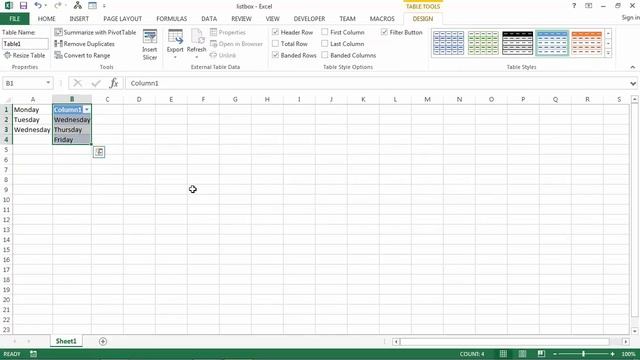Switch to the INSERT tab
This screenshot has height=360, width=640.
point(79,19)
